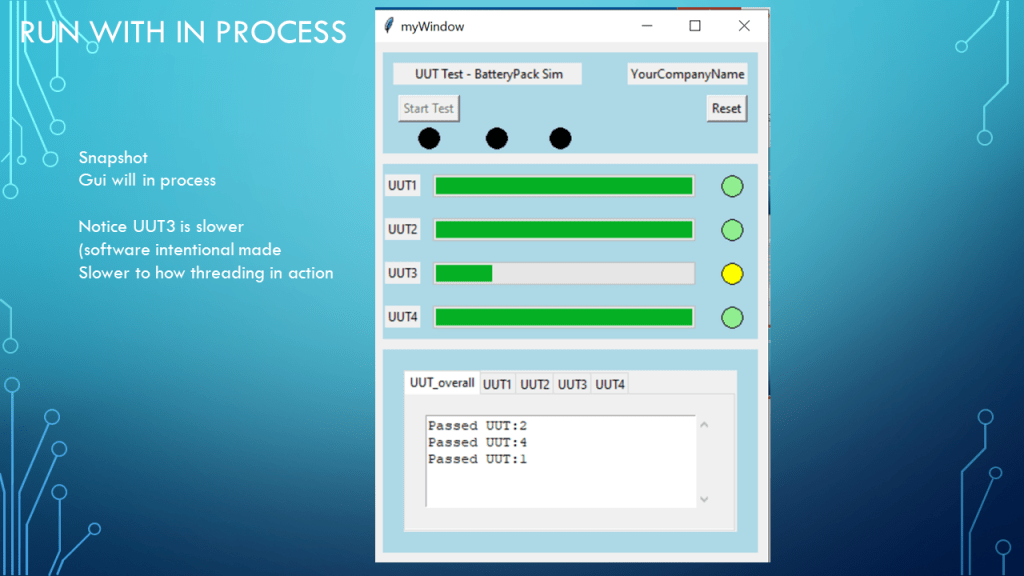This screenshot has width=1024, height=576.
Task: Click the third black circle indicator
Action: [560, 138]
